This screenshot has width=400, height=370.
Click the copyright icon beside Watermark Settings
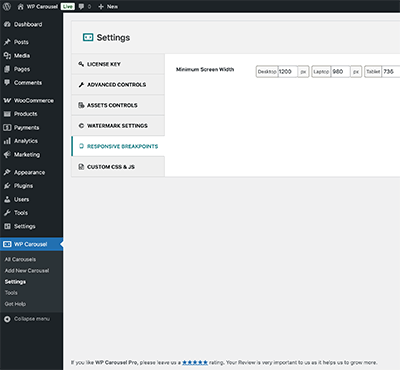tap(81, 126)
